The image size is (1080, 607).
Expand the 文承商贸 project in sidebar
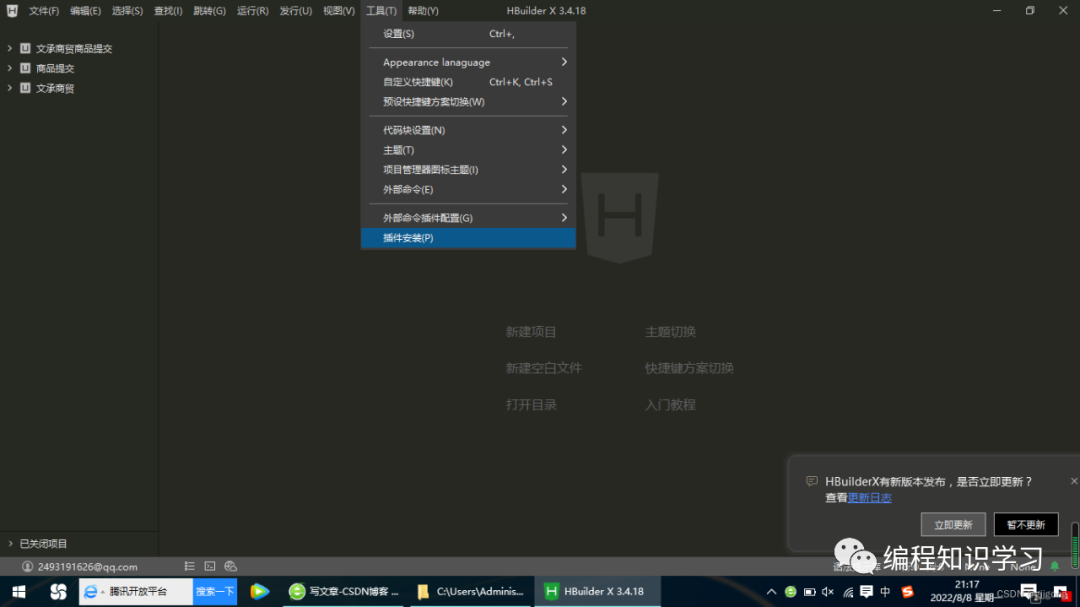[x=11, y=87]
